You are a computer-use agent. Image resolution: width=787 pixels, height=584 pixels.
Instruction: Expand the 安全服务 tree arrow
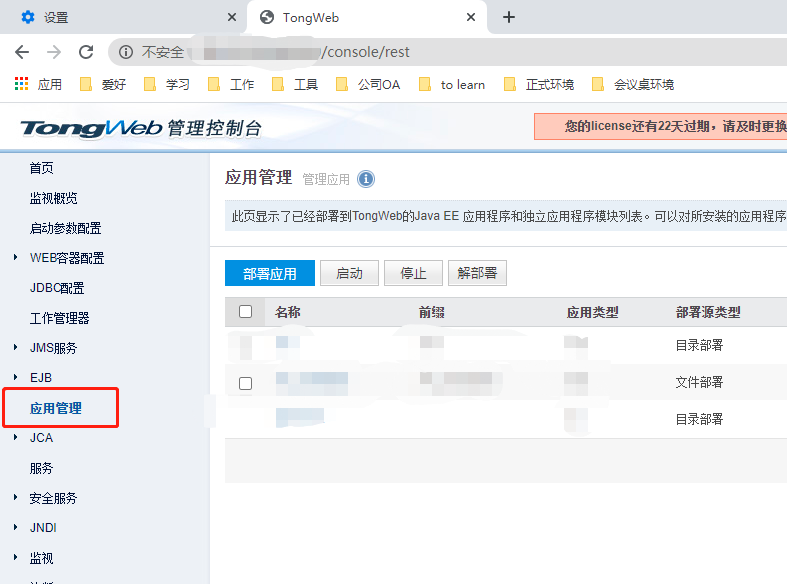(16, 498)
